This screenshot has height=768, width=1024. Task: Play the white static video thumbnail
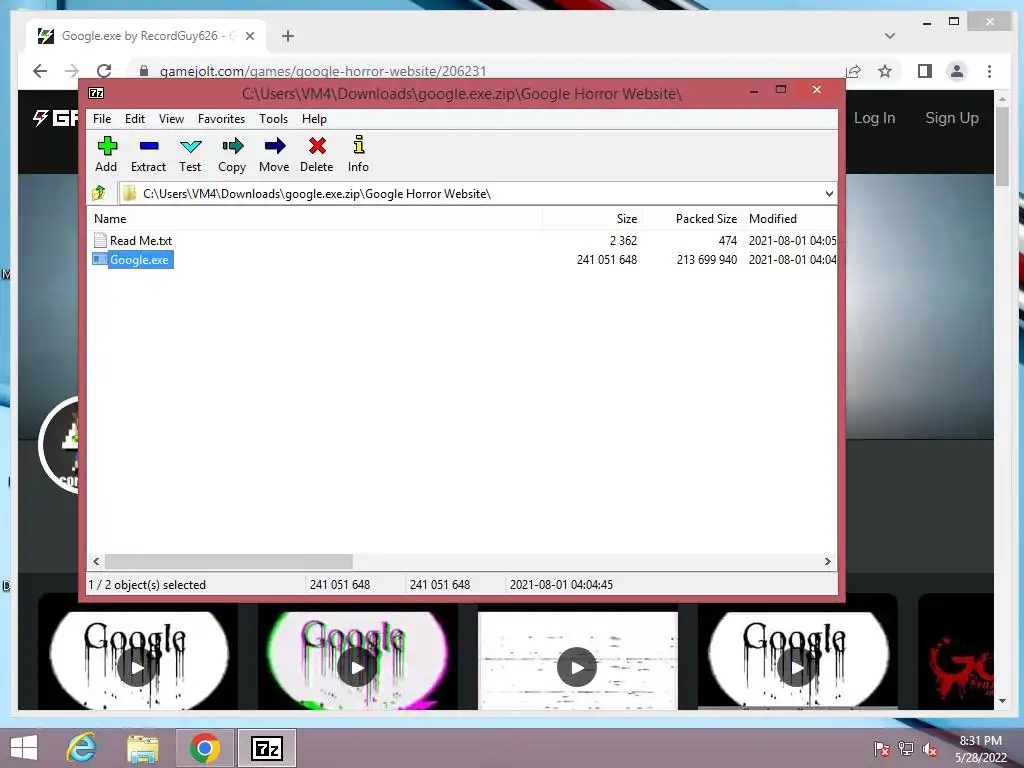[577, 667]
